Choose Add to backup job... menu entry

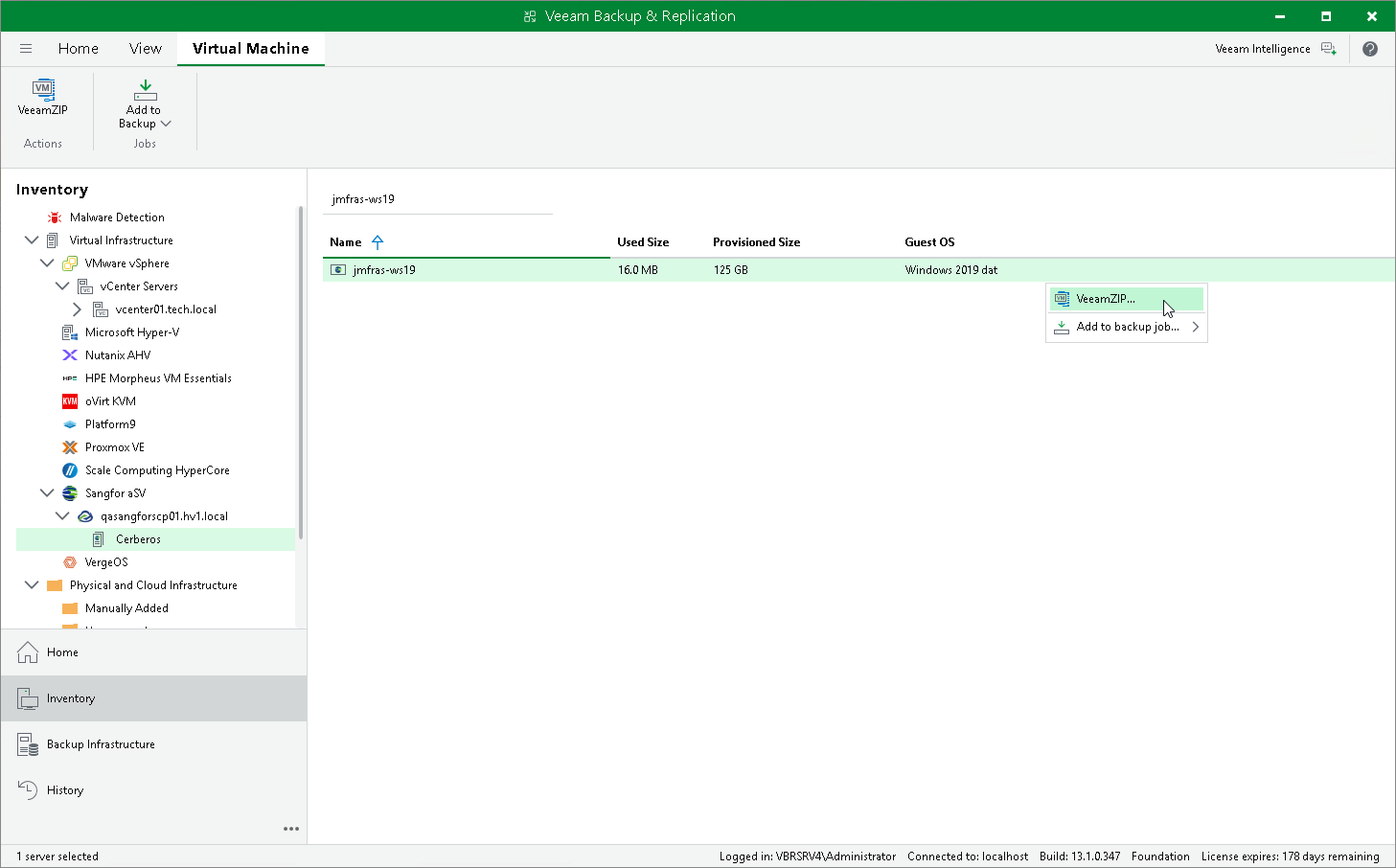click(x=1127, y=327)
